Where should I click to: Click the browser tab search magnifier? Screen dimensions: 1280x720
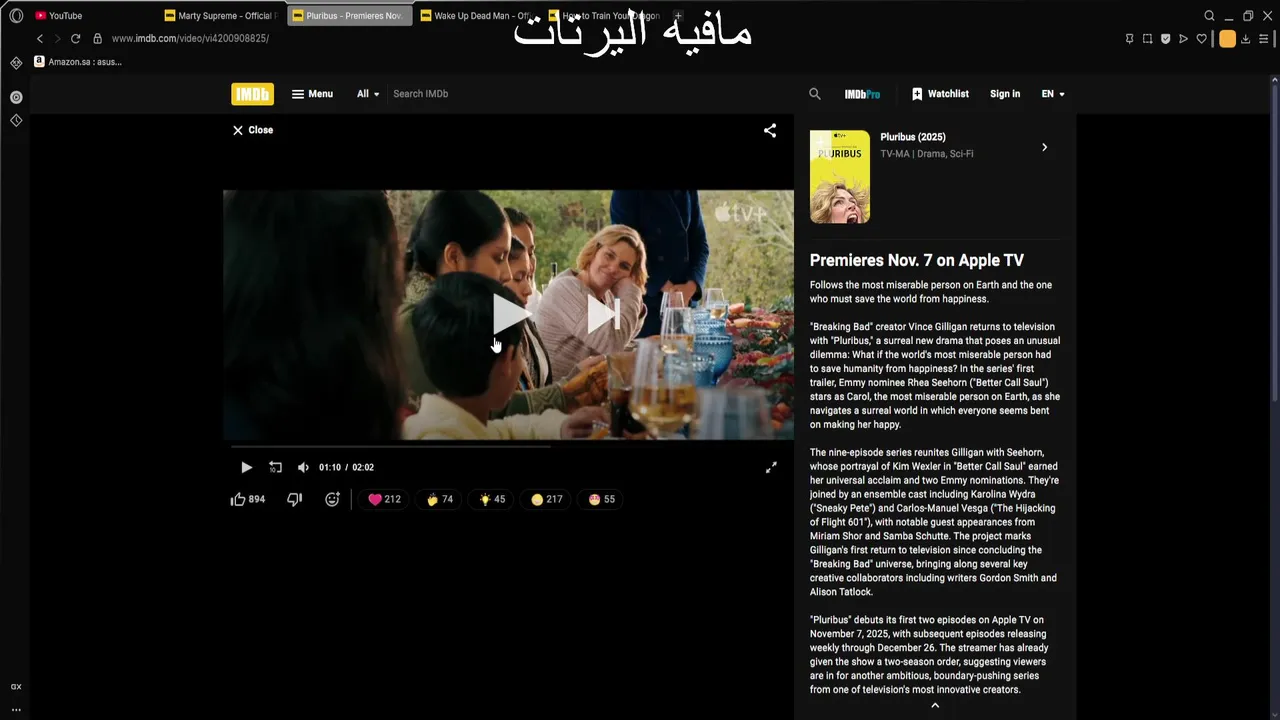[1209, 16]
